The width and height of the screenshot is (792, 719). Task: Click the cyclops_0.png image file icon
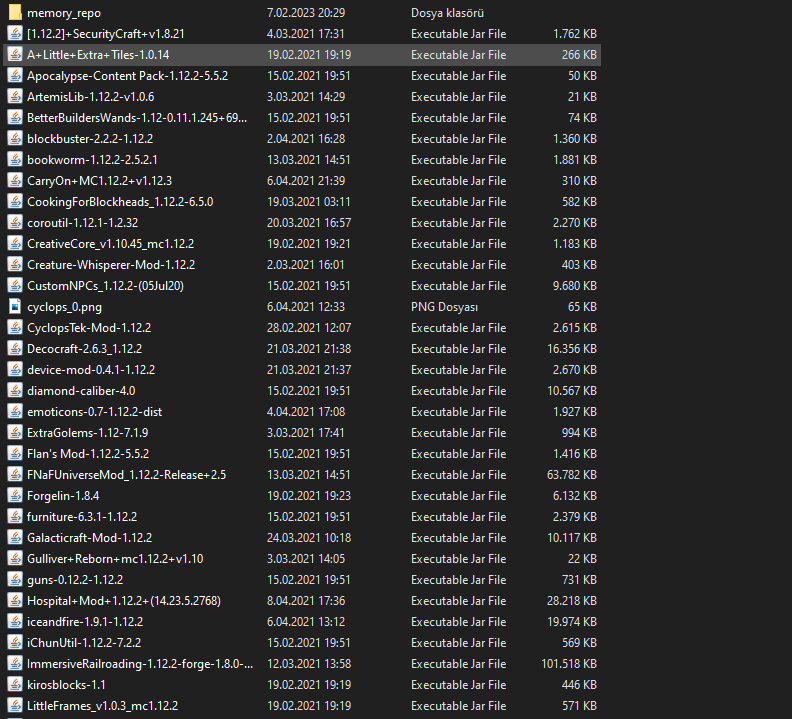(x=15, y=307)
